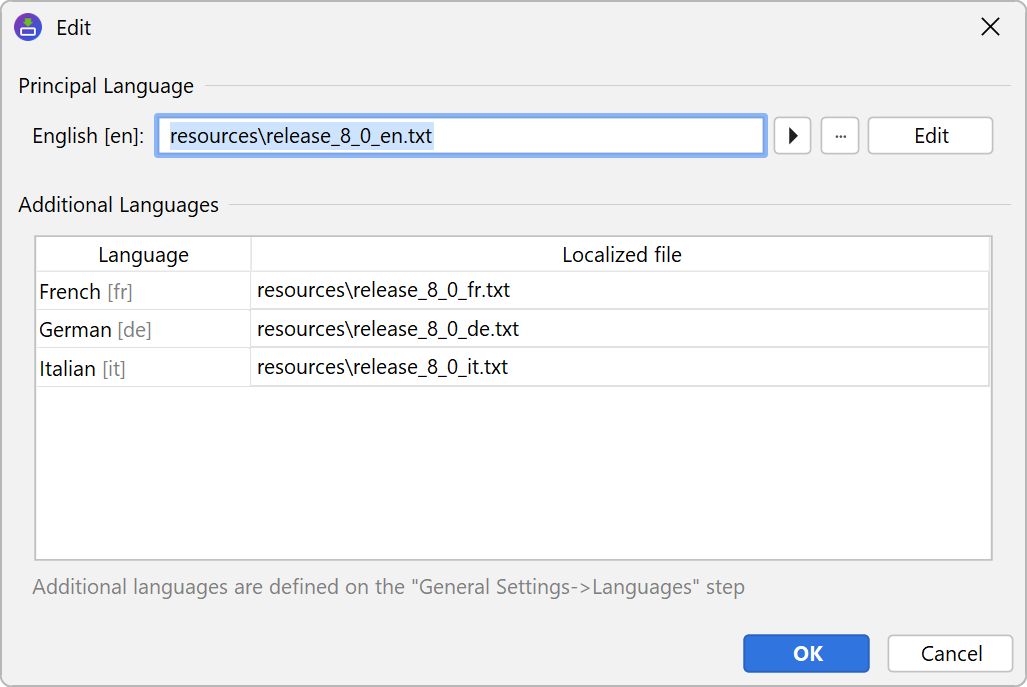Click the Principal Language section heading
The height and width of the screenshot is (687, 1027).
click(x=106, y=86)
